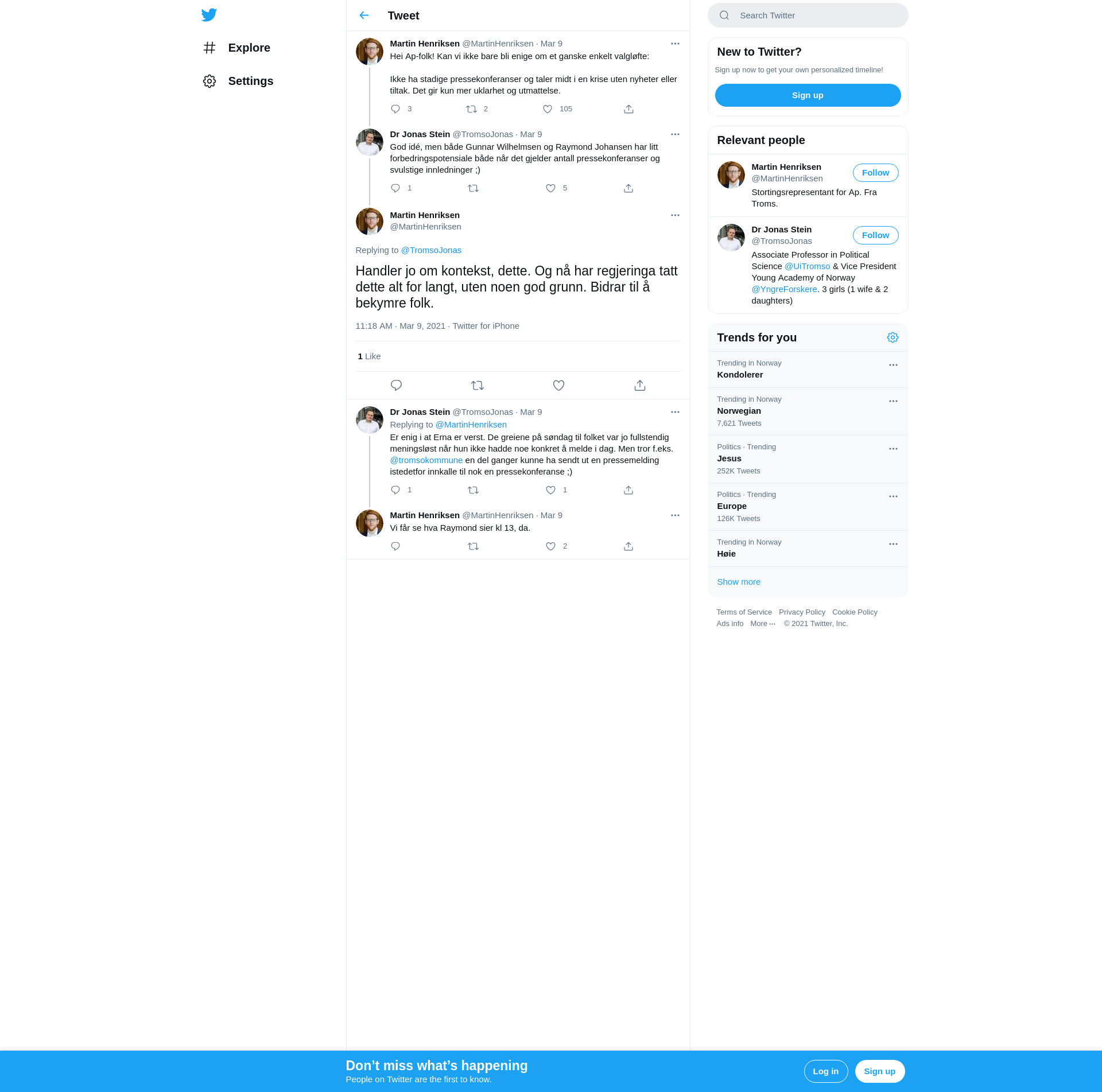Image resolution: width=1102 pixels, height=1092 pixels.
Task: Reply to the Vi får se hva Raymond tweet
Action: pyautogui.click(x=395, y=546)
